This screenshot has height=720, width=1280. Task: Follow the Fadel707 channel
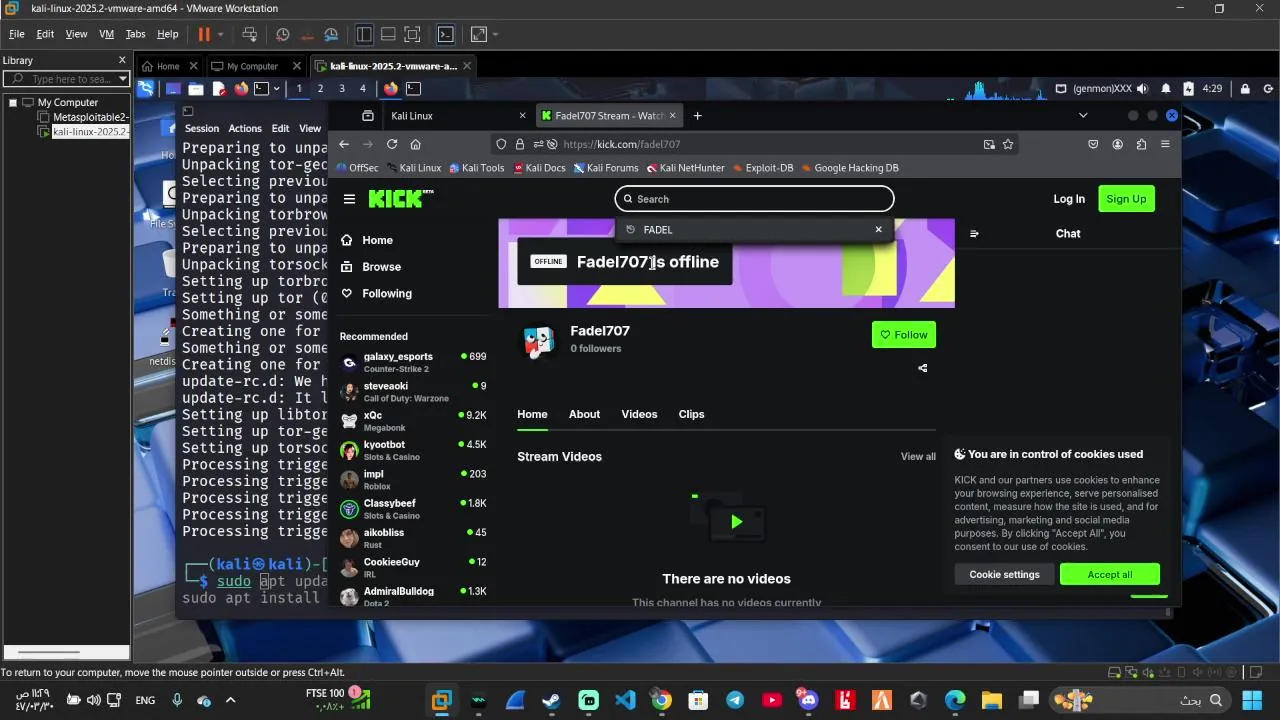[x=904, y=335]
